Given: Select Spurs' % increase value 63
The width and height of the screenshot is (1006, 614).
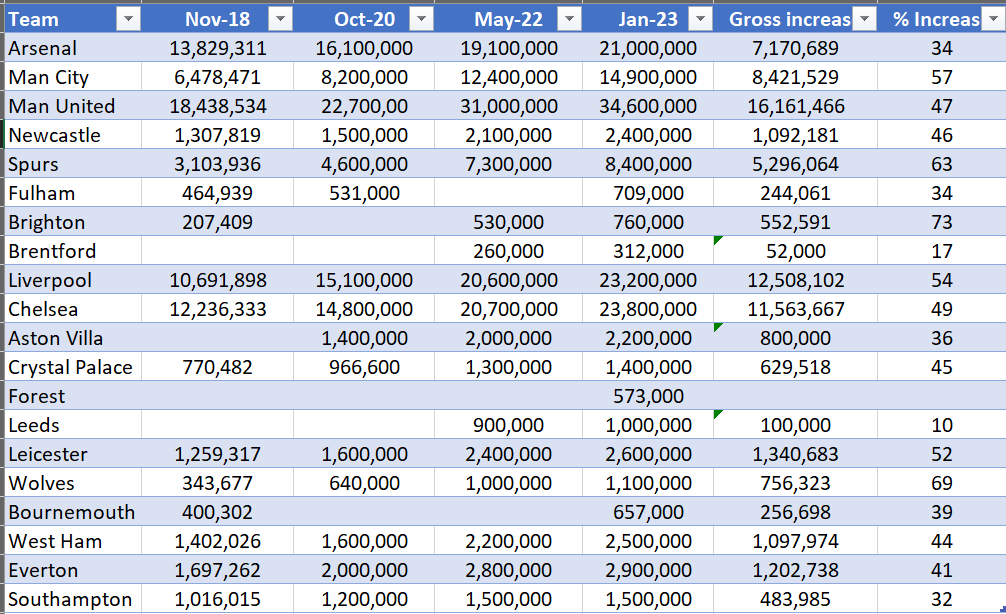Looking at the screenshot, I should click(941, 164).
